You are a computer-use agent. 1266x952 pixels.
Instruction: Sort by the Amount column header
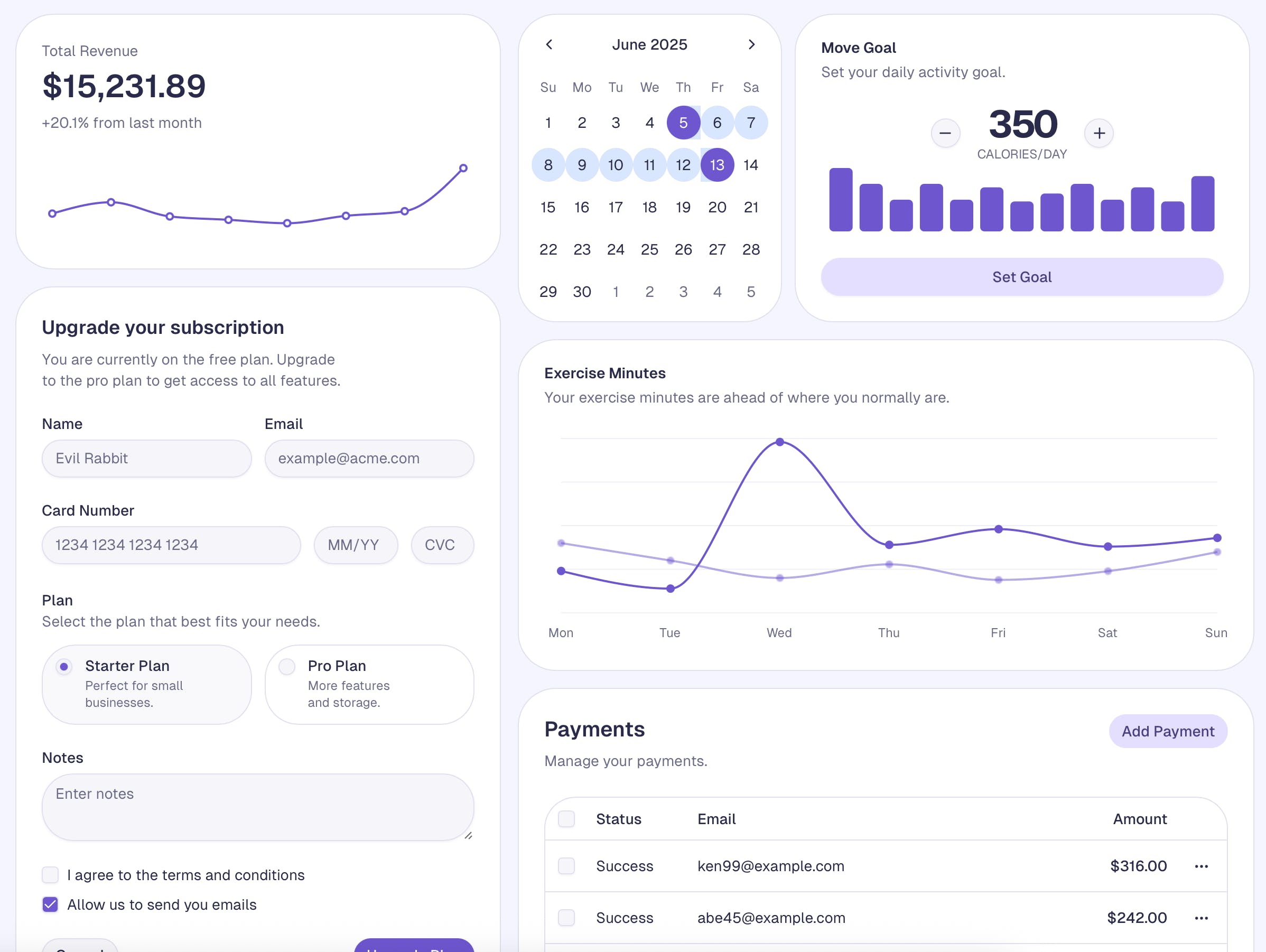point(1139,819)
